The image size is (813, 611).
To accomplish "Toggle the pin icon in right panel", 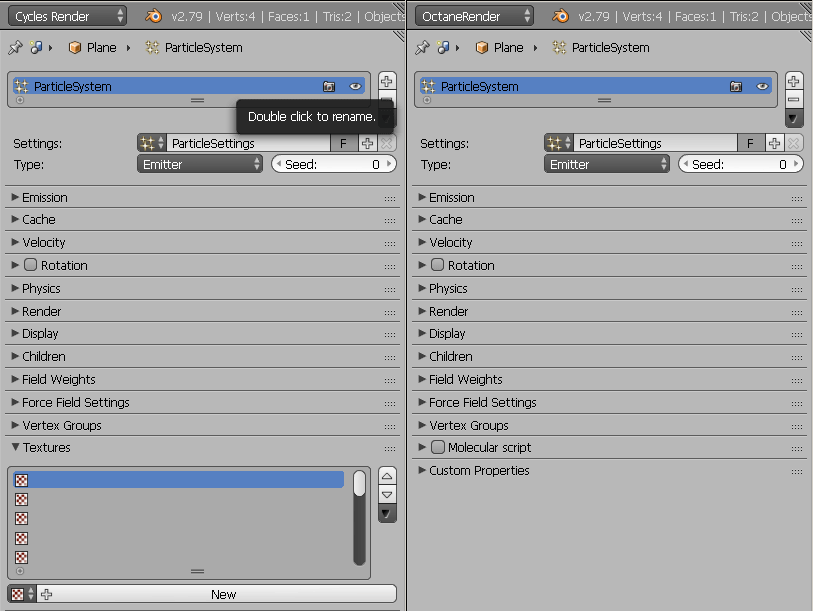I will (x=422, y=48).
